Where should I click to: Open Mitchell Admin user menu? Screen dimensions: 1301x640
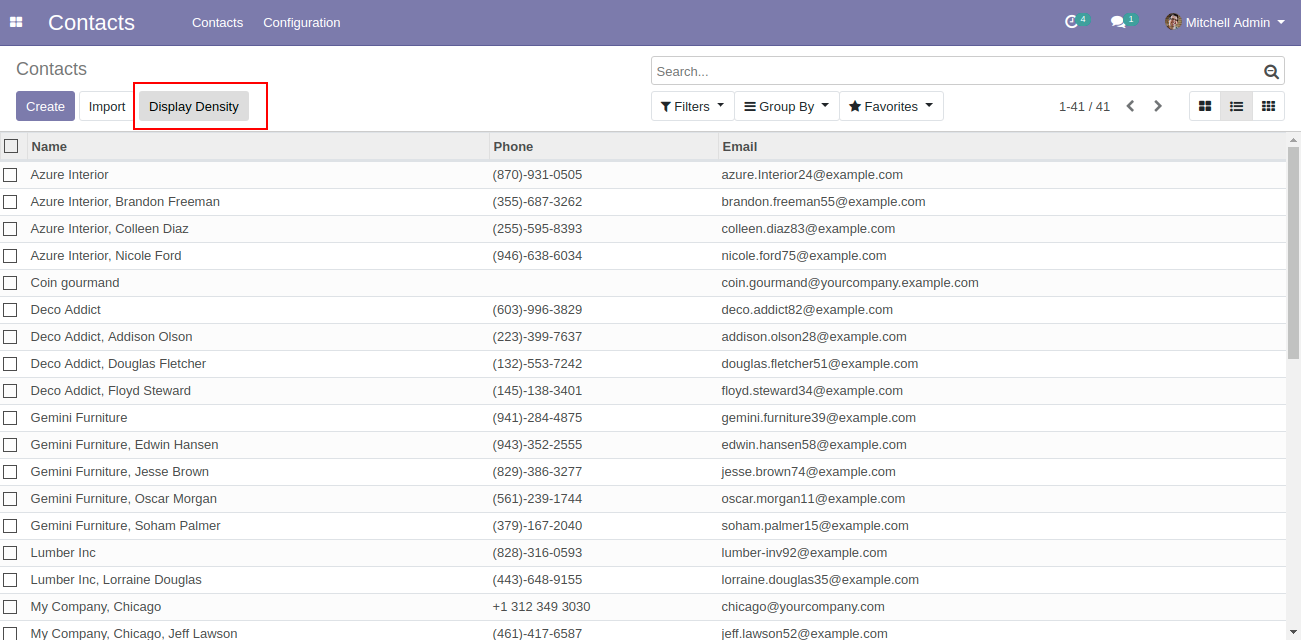point(1225,22)
